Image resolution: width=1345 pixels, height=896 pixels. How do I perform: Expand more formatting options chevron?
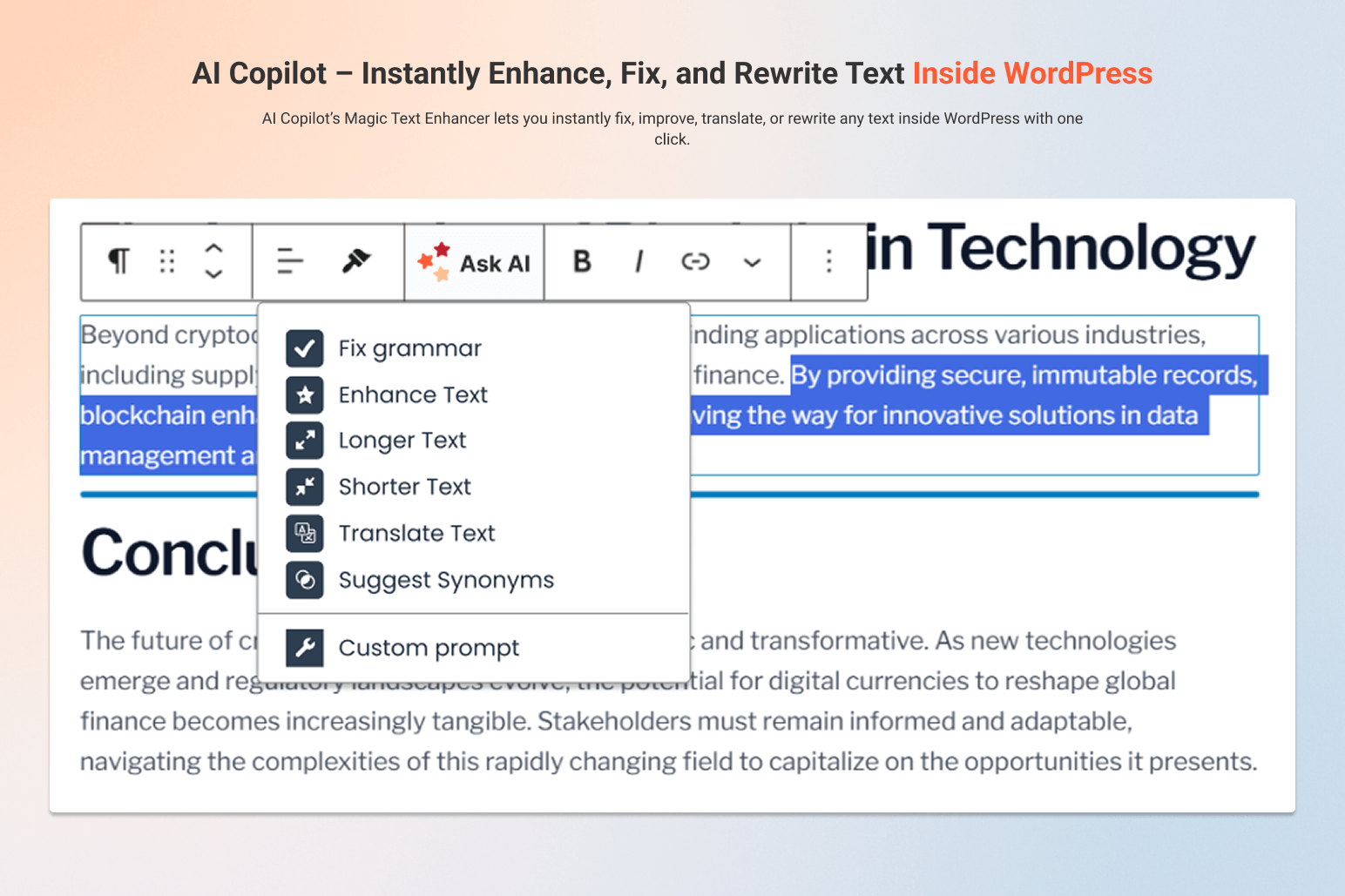coord(753,262)
